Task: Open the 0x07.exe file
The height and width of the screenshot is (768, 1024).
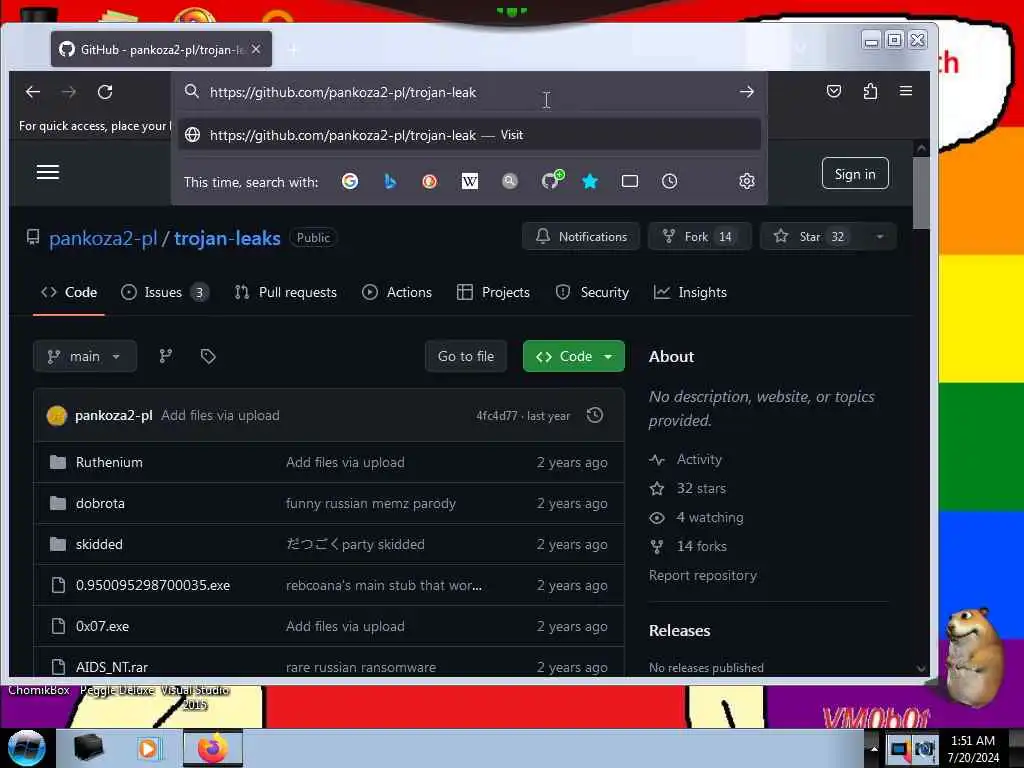Action: point(102,626)
